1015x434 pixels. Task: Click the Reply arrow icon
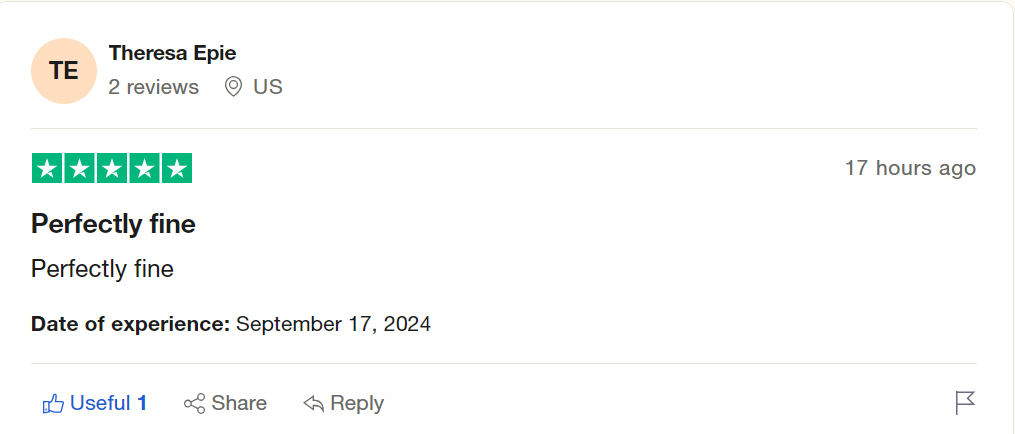(313, 404)
